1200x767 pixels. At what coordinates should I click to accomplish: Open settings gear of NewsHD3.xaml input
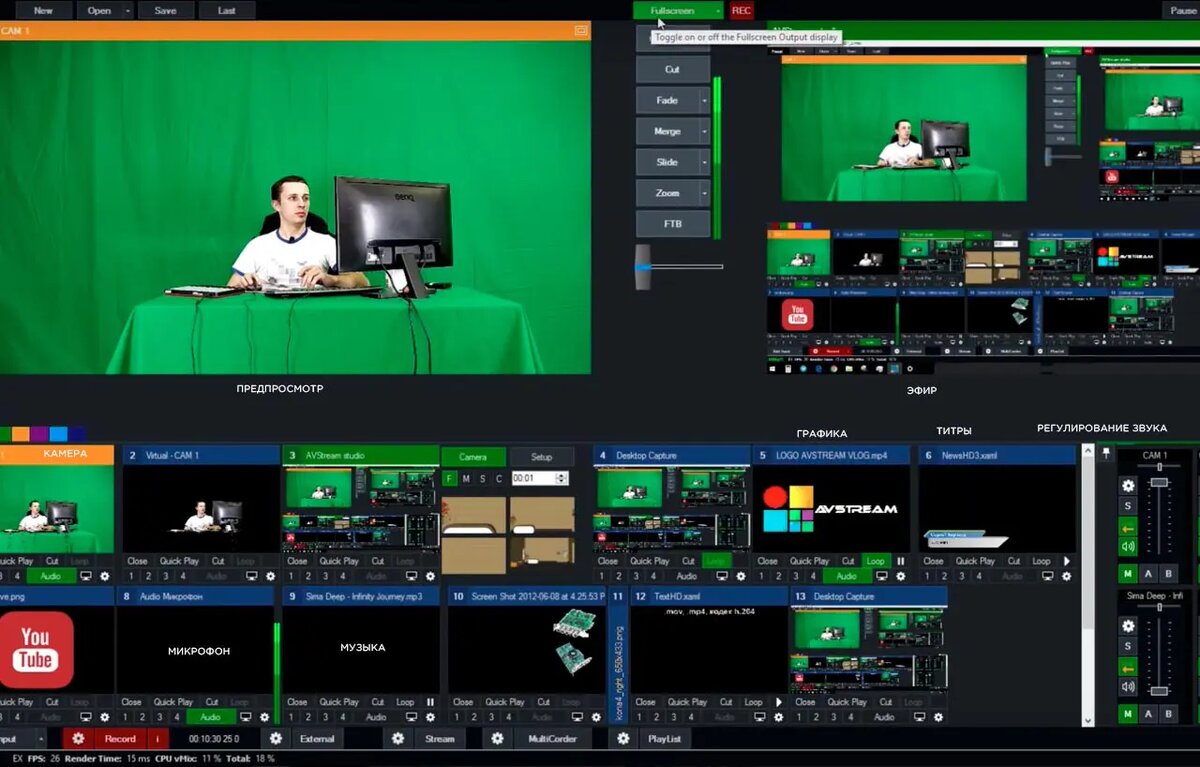(1066, 576)
